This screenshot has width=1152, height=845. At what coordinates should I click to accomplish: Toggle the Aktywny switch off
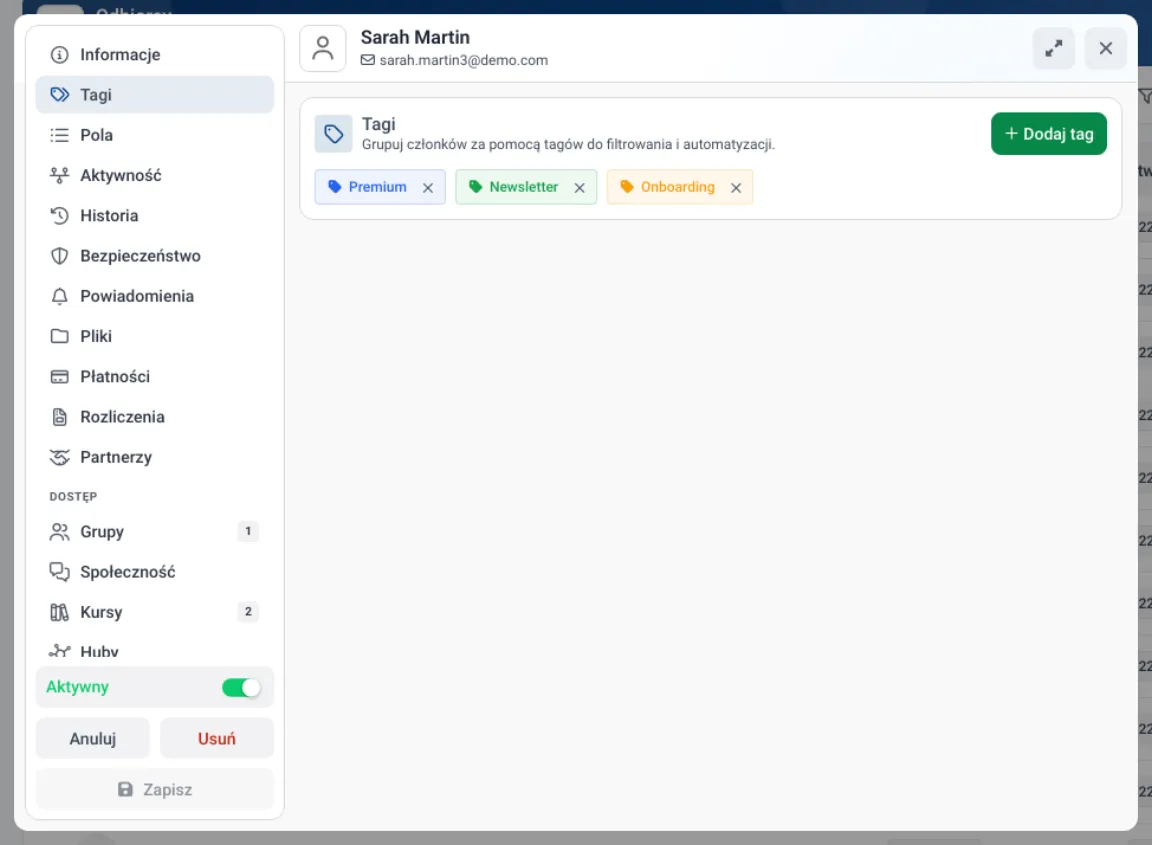pos(241,687)
